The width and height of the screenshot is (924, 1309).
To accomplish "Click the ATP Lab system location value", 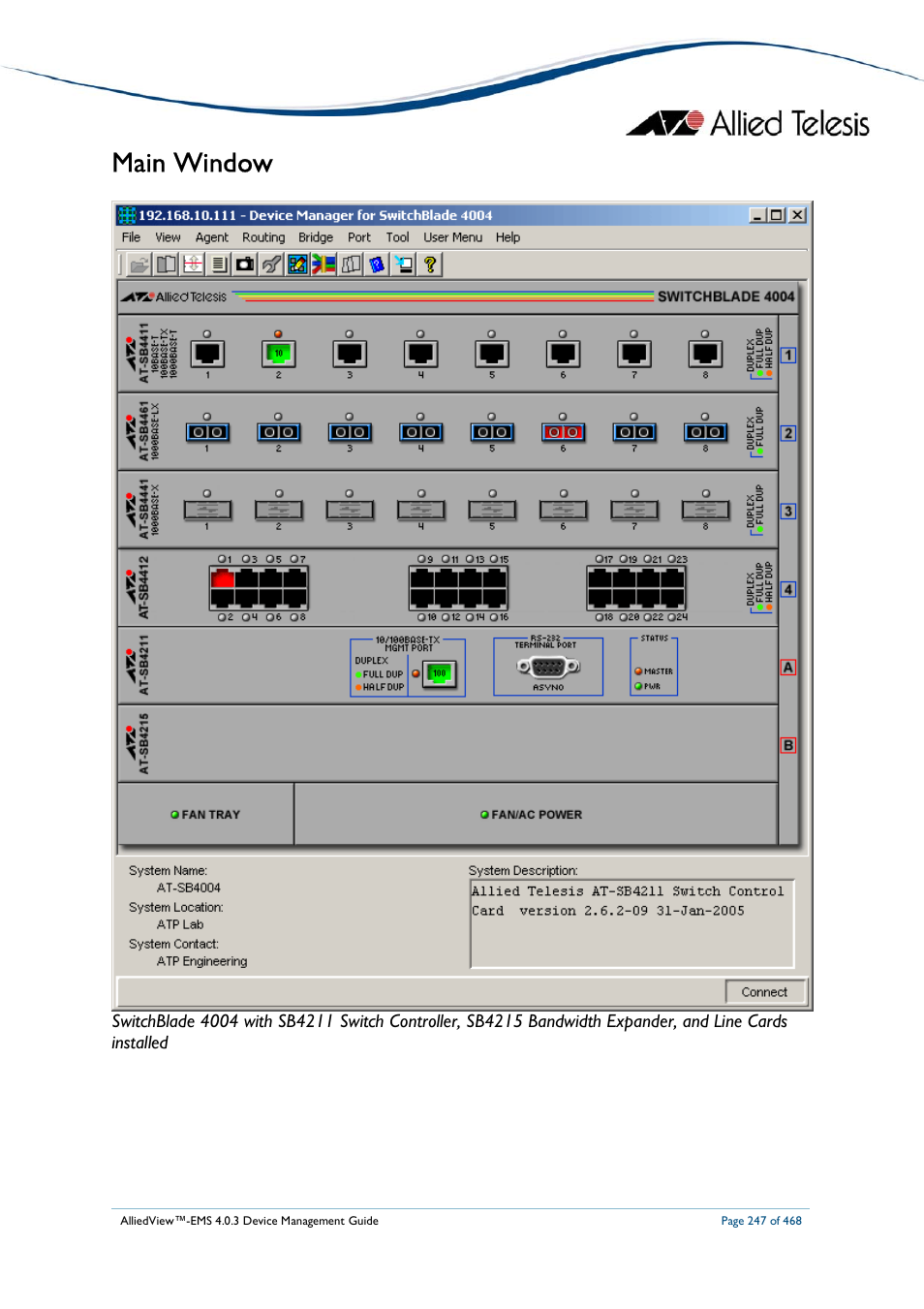I will (180, 924).
